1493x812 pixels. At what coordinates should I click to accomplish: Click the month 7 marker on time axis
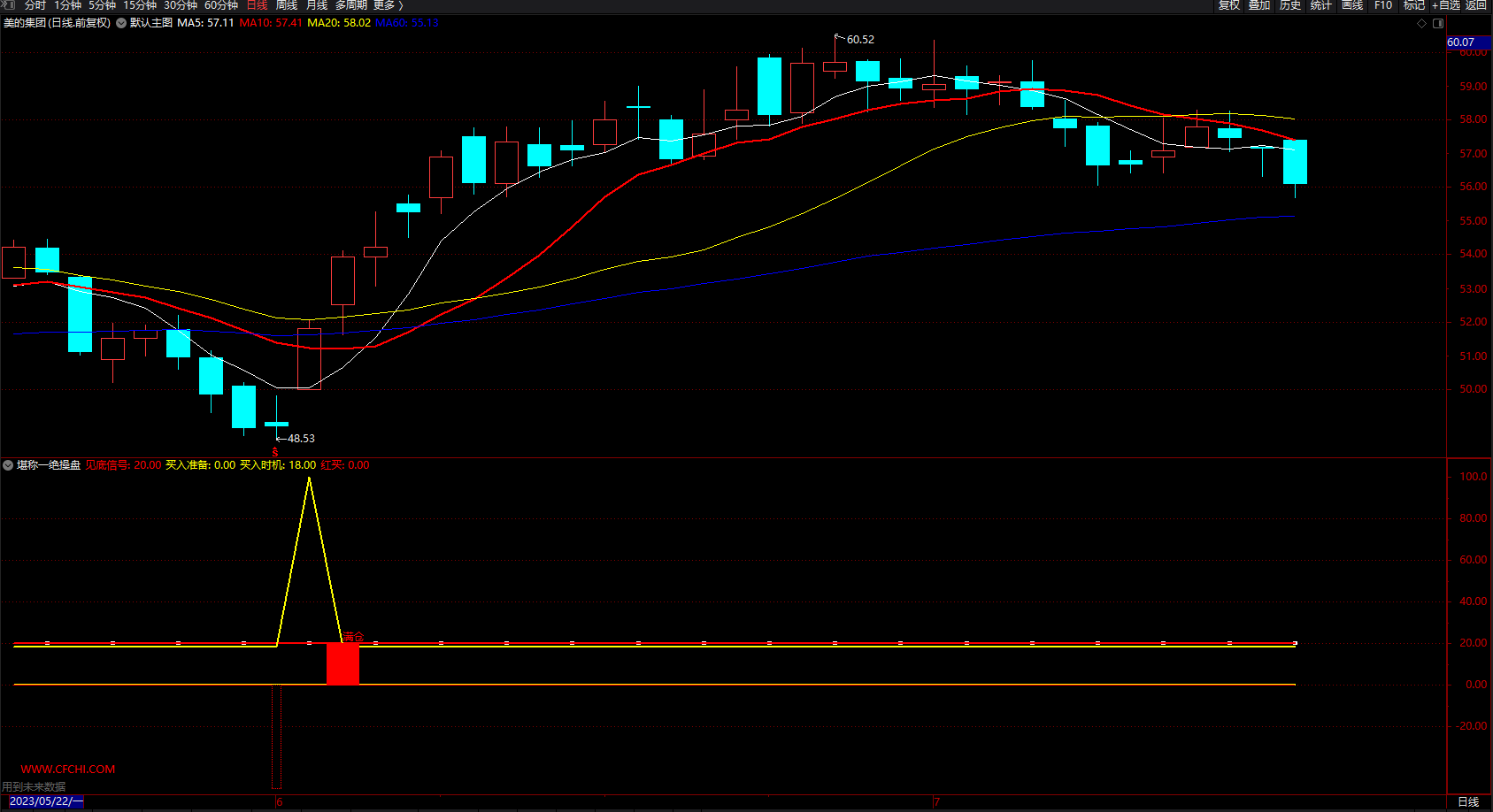[x=936, y=802]
